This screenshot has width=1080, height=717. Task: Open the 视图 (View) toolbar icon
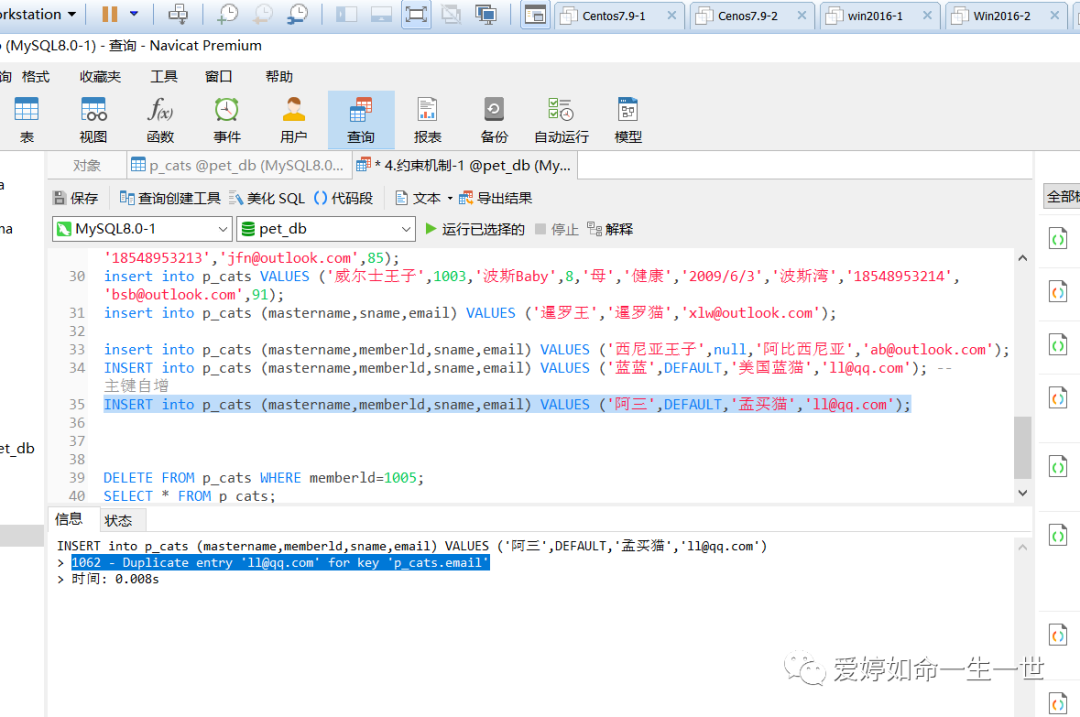click(x=93, y=120)
